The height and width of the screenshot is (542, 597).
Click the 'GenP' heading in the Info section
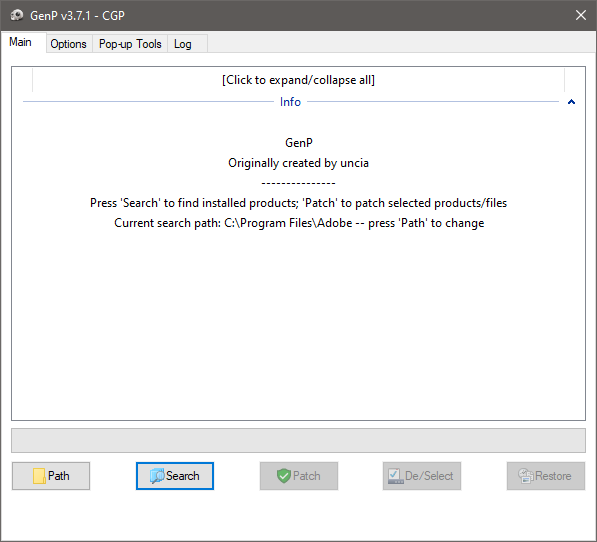click(299, 143)
